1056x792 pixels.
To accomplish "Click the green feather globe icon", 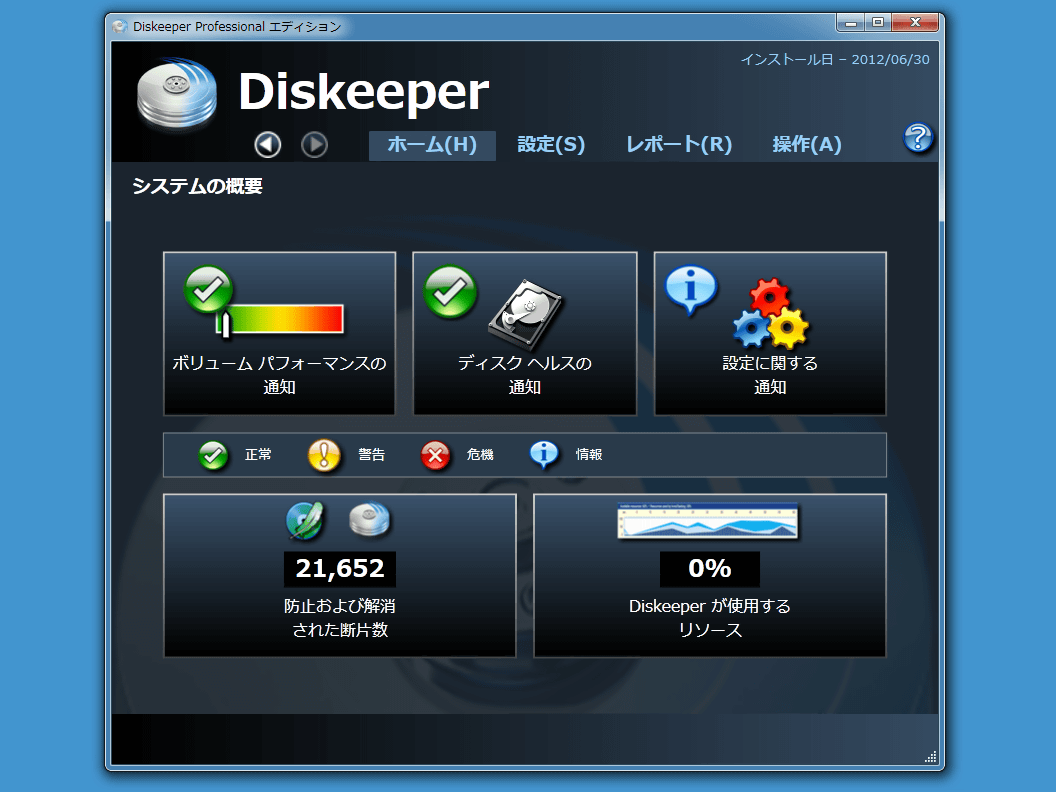I will [305, 521].
